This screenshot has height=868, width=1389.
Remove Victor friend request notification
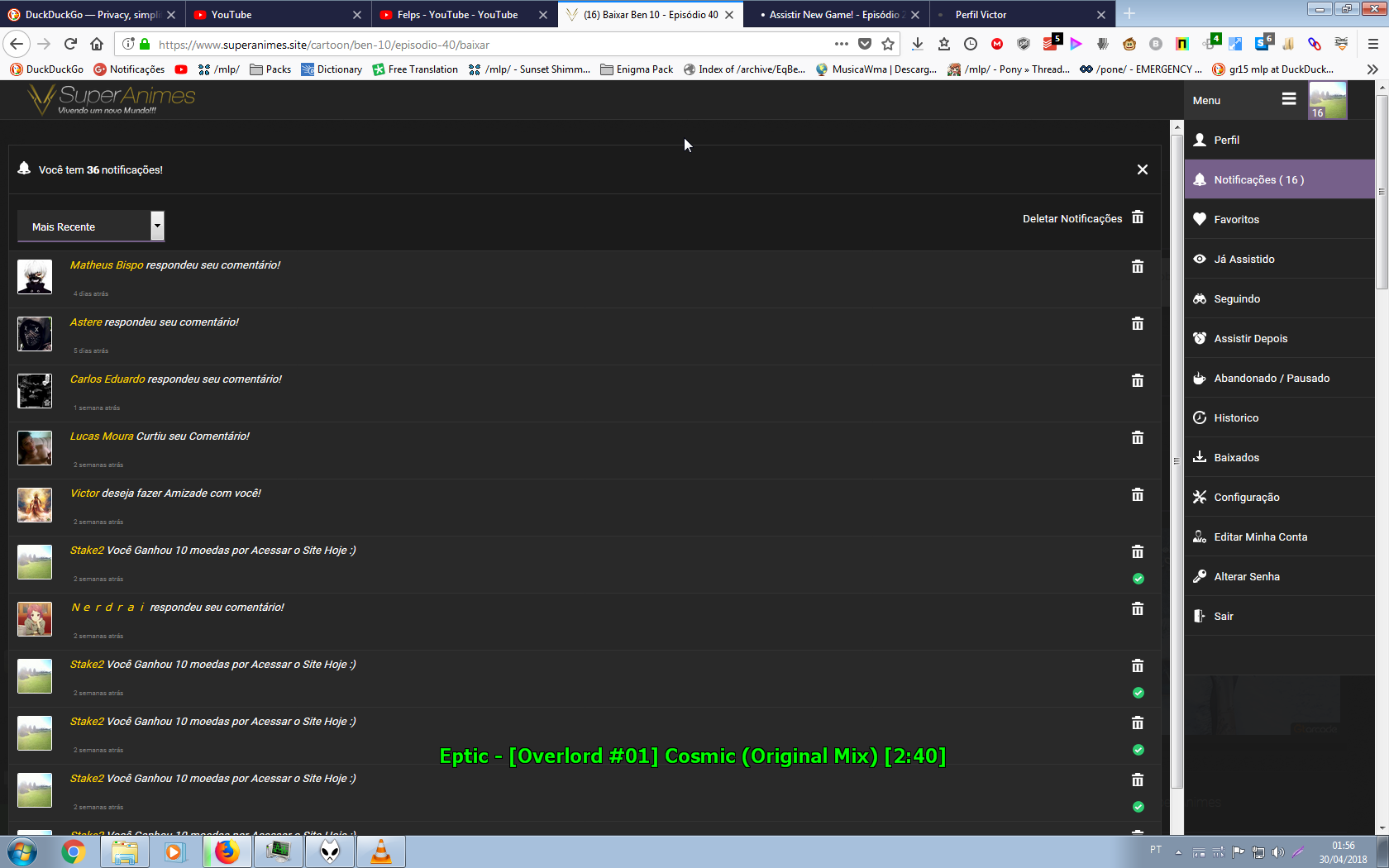[x=1137, y=494]
